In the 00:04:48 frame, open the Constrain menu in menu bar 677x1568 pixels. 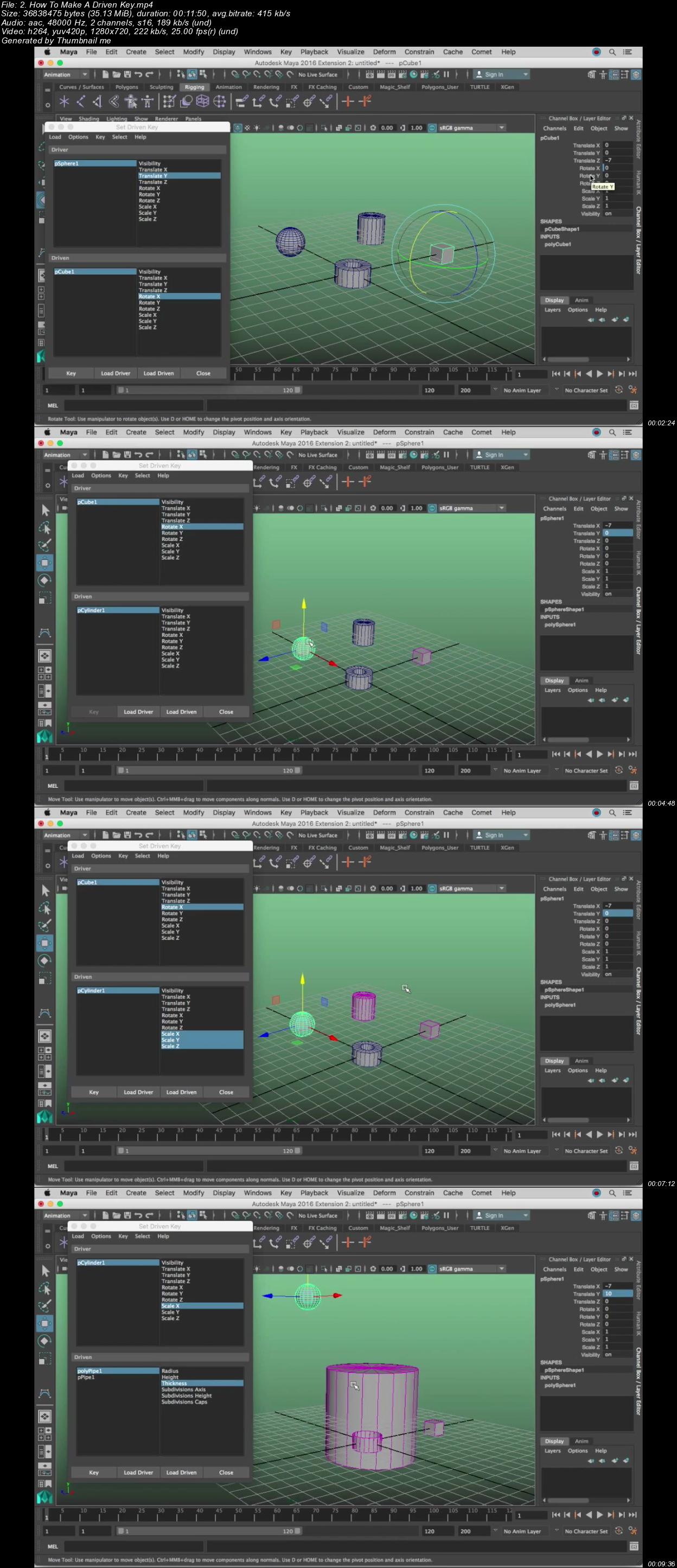(x=419, y=433)
